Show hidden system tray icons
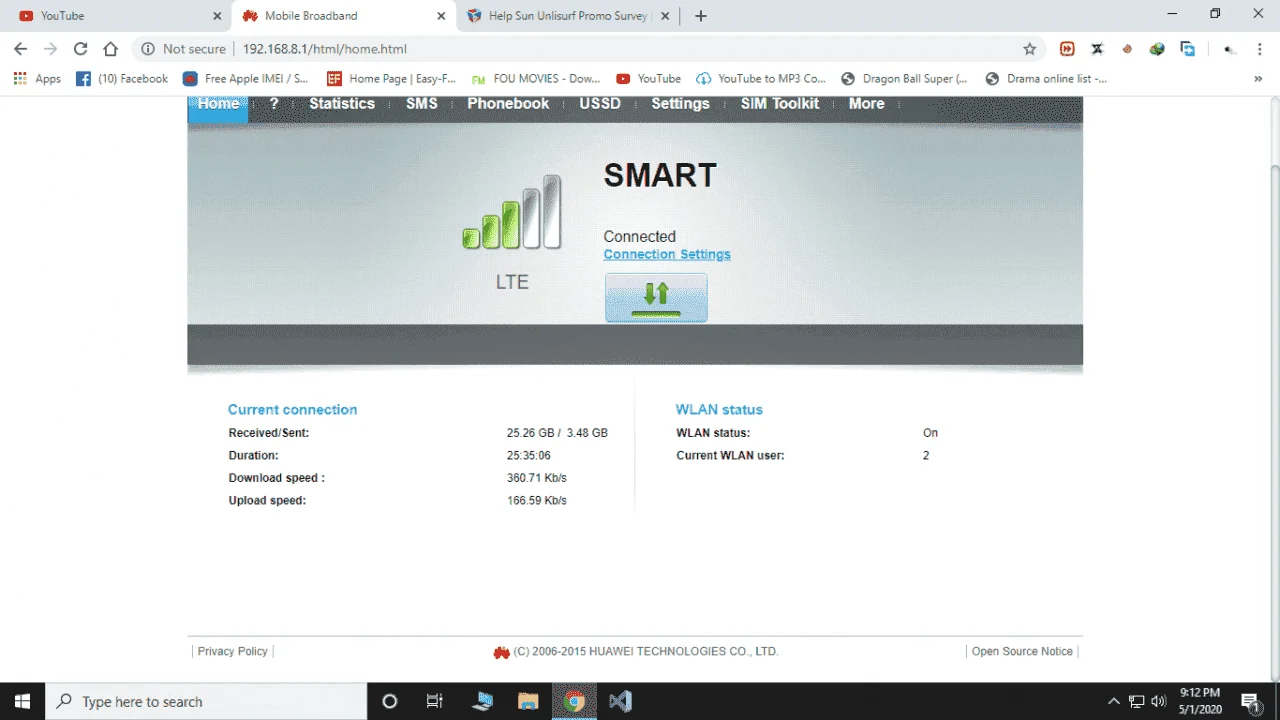This screenshot has height=720, width=1280. [x=1114, y=701]
